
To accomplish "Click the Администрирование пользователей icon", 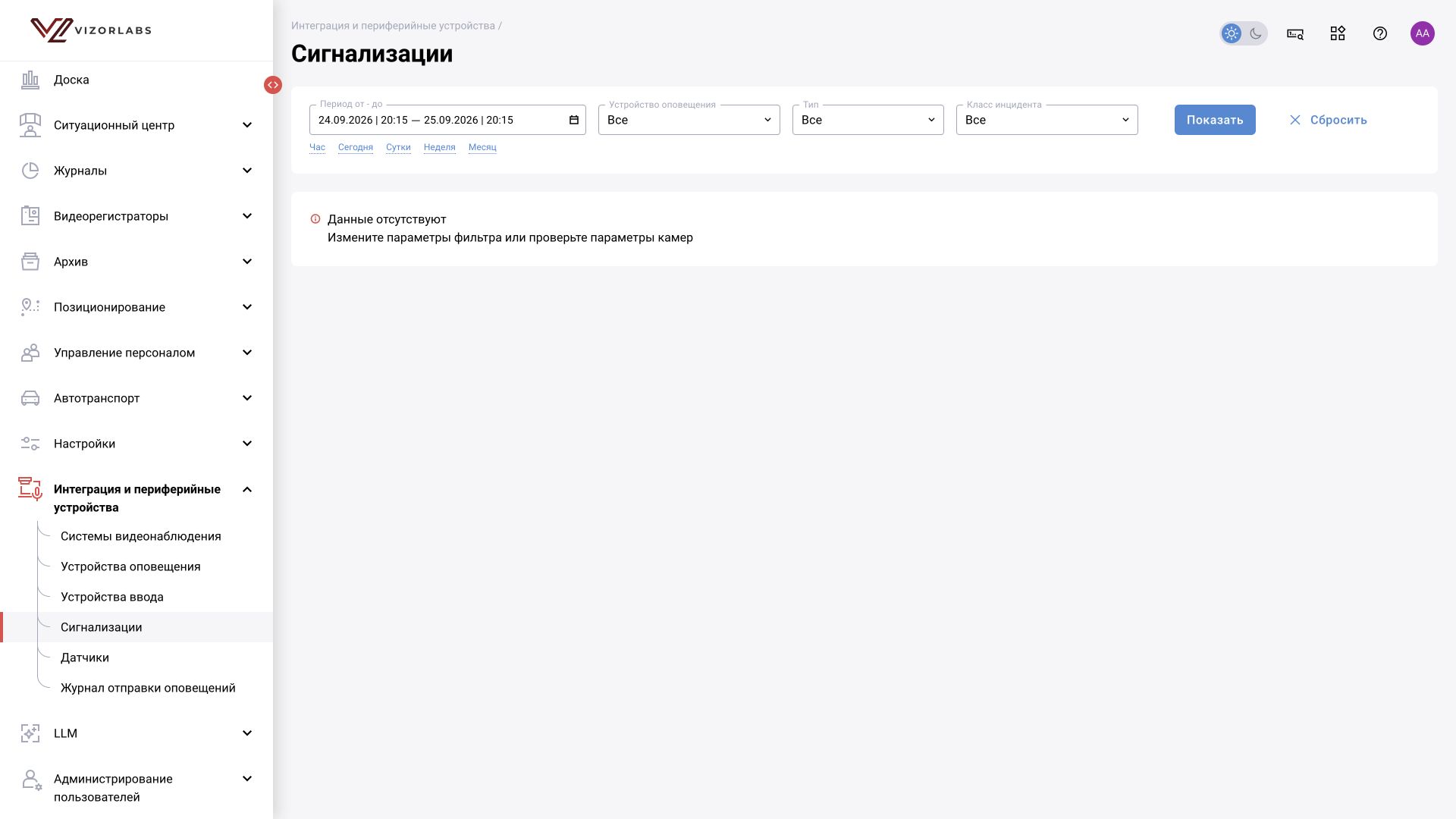I will (x=31, y=780).
